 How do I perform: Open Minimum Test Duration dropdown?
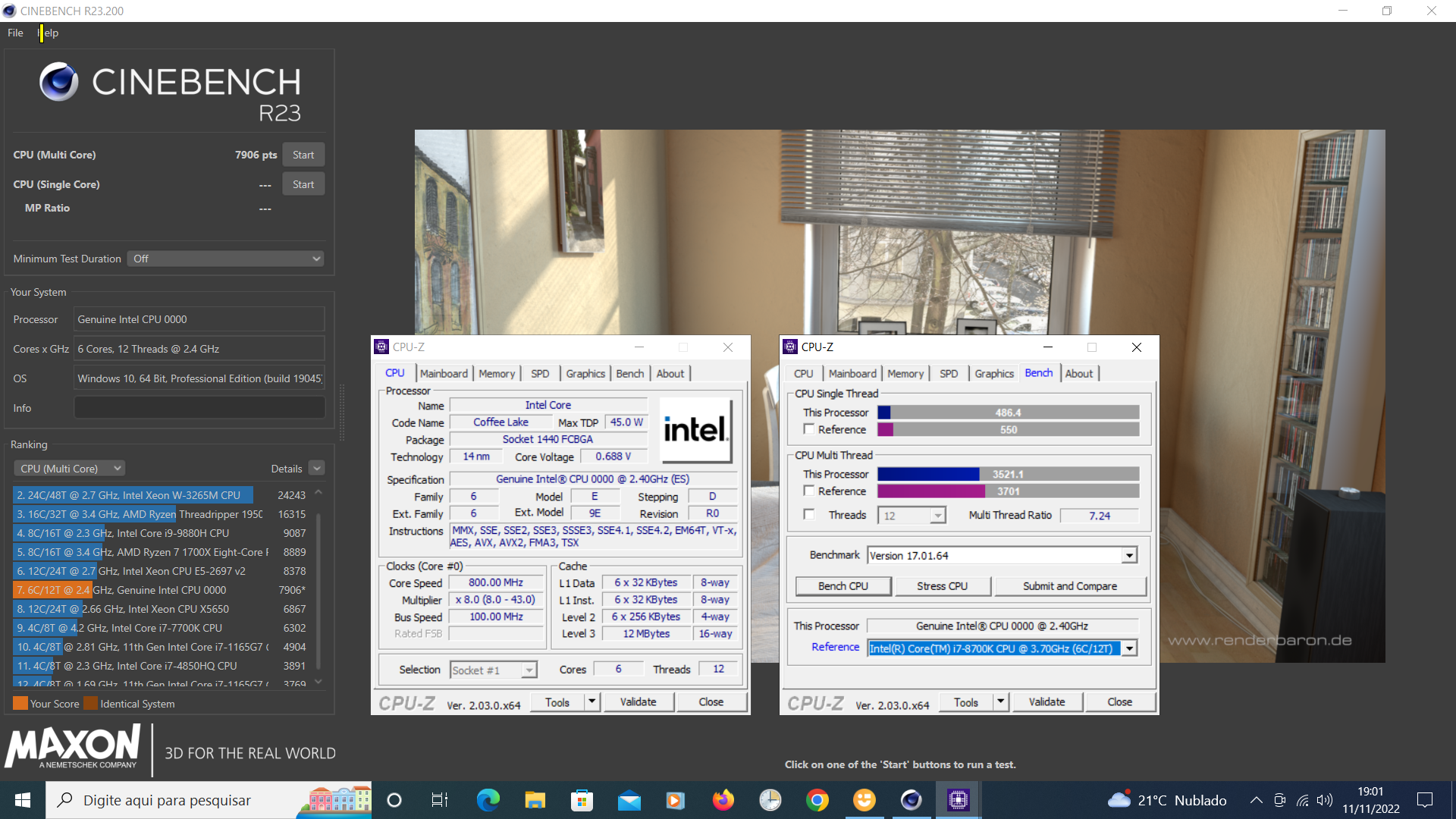click(x=225, y=259)
